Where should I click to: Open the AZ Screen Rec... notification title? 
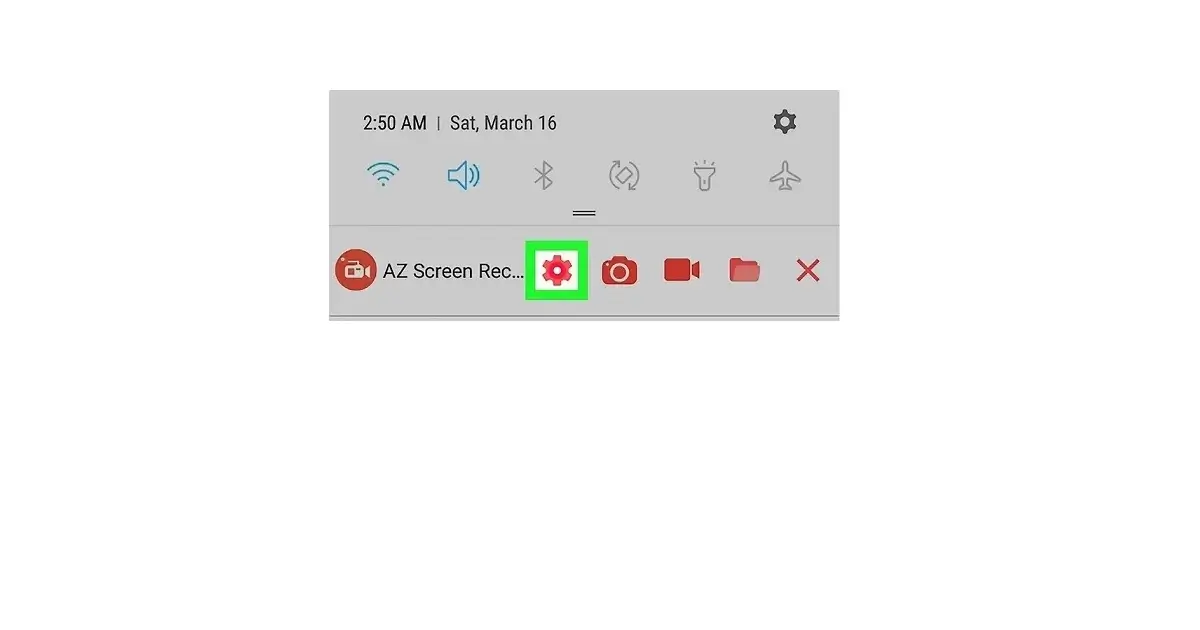tap(453, 271)
